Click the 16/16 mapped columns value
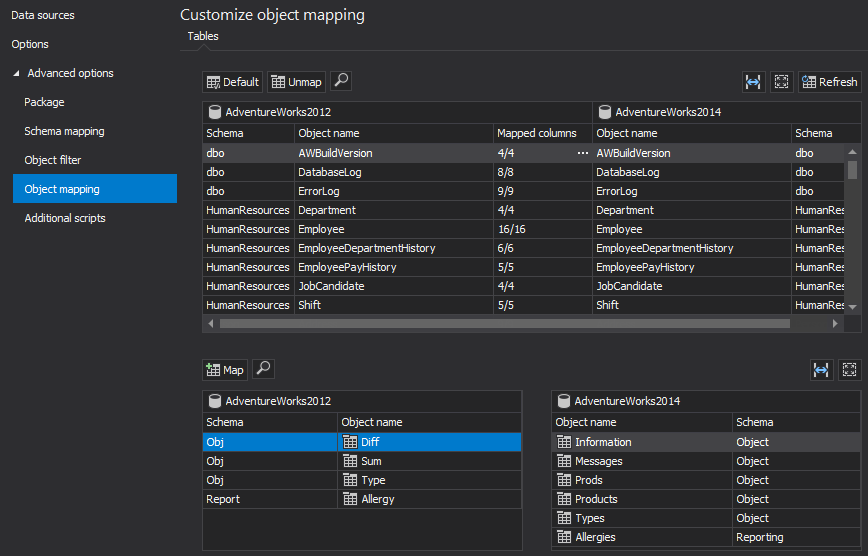This screenshot has height=556, width=868. [x=511, y=229]
